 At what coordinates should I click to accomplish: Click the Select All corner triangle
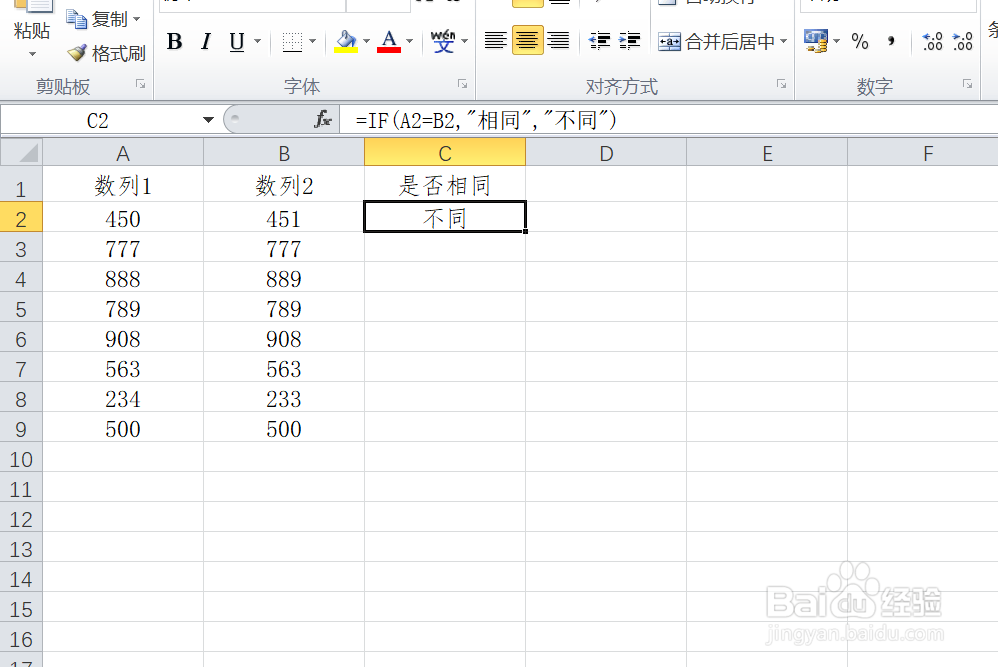coord(21,153)
